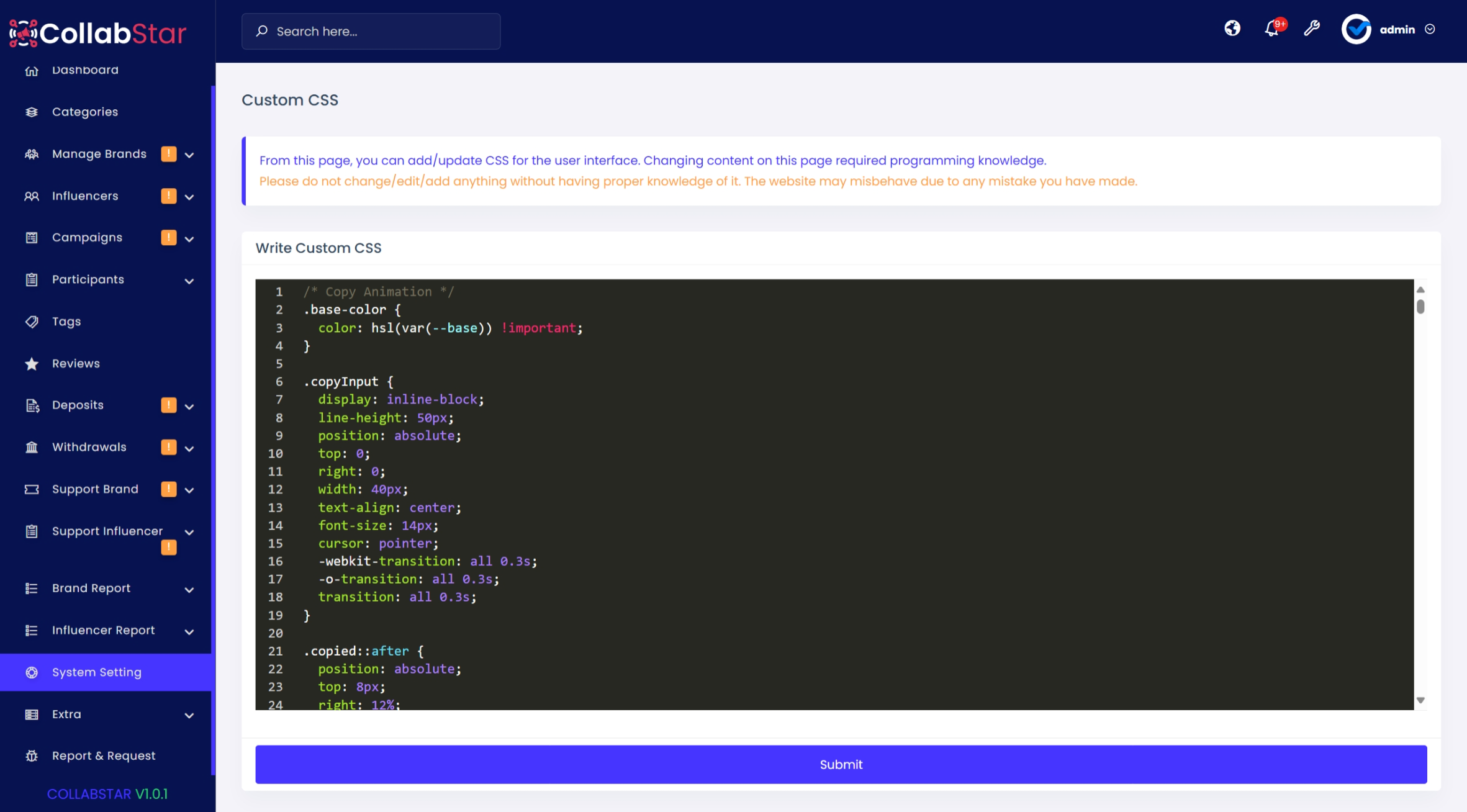The height and width of the screenshot is (812, 1467).
Task: Click the Participants clipboard icon
Action: (x=32, y=280)
